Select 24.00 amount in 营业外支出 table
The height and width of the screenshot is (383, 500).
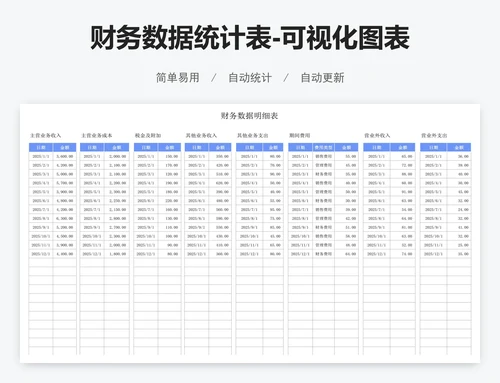pos(463,210)
